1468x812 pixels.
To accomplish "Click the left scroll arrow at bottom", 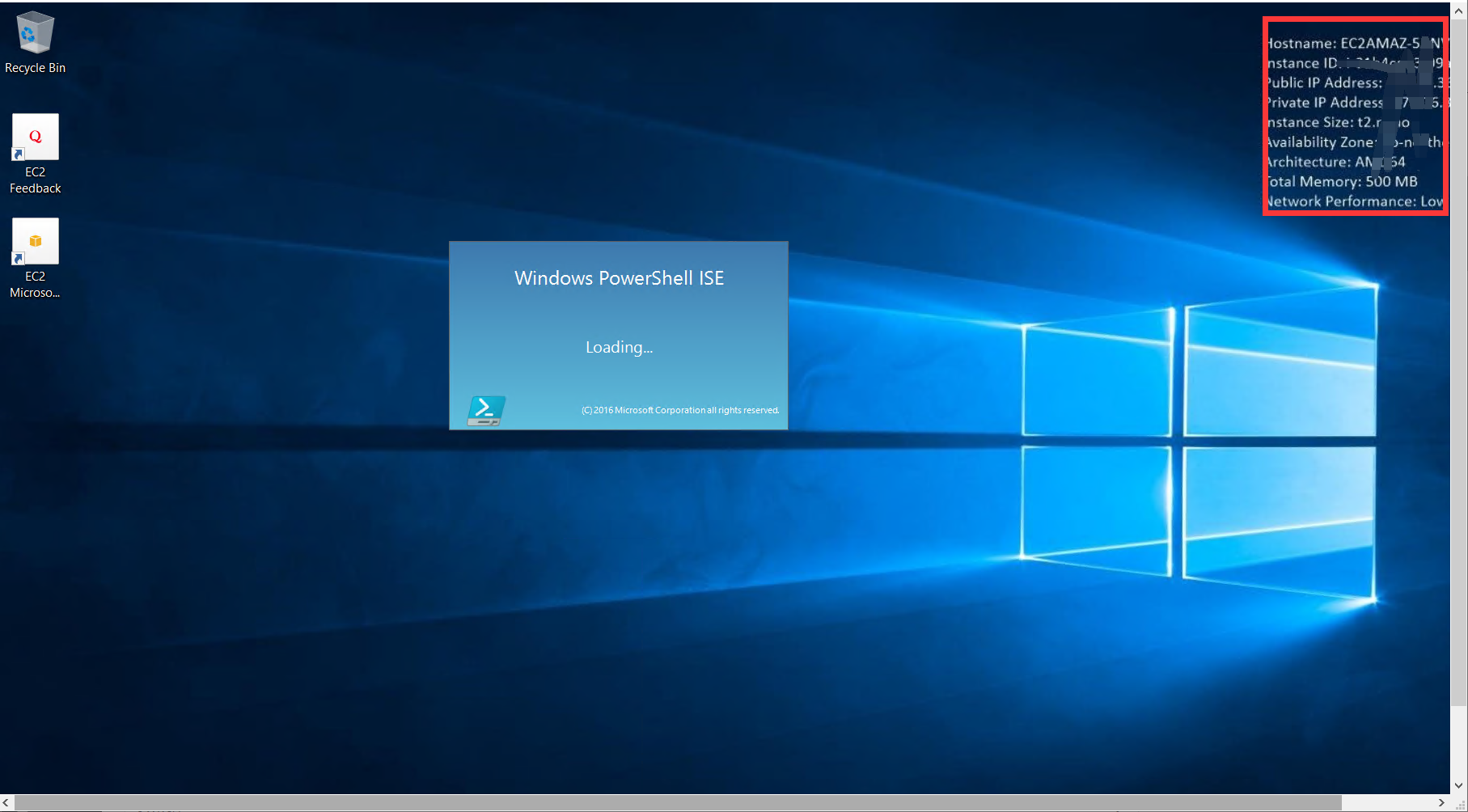I will coord(6,802).
